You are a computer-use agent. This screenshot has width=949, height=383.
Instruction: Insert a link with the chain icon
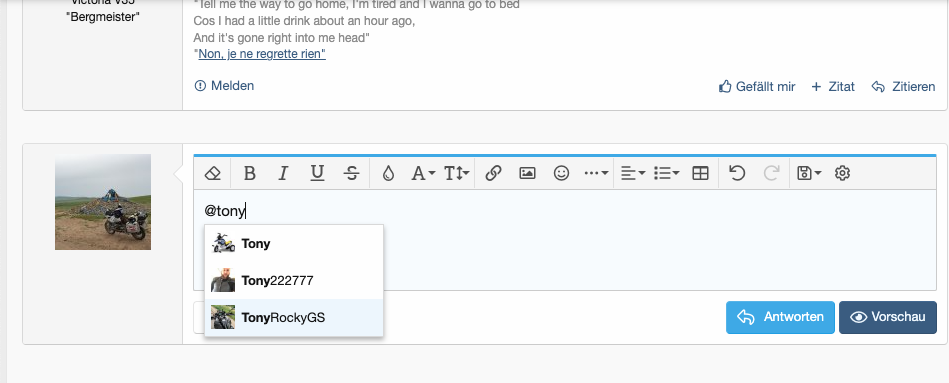493,174
